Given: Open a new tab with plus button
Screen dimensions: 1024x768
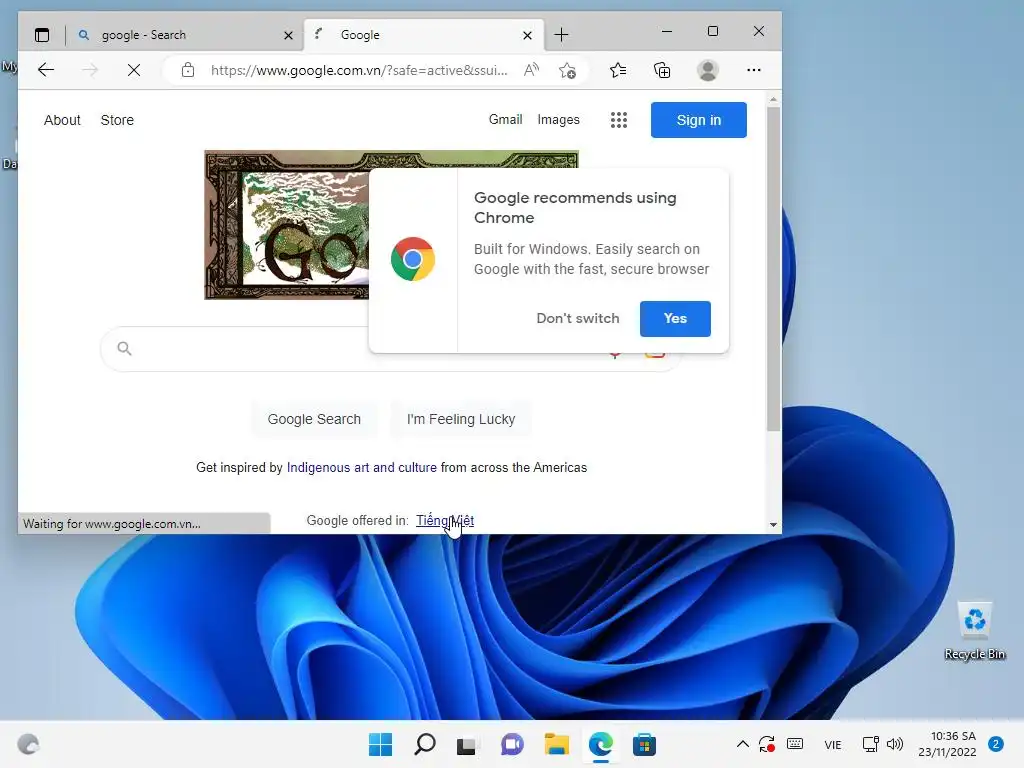Looking at the screenshot, I should (561, 35).
